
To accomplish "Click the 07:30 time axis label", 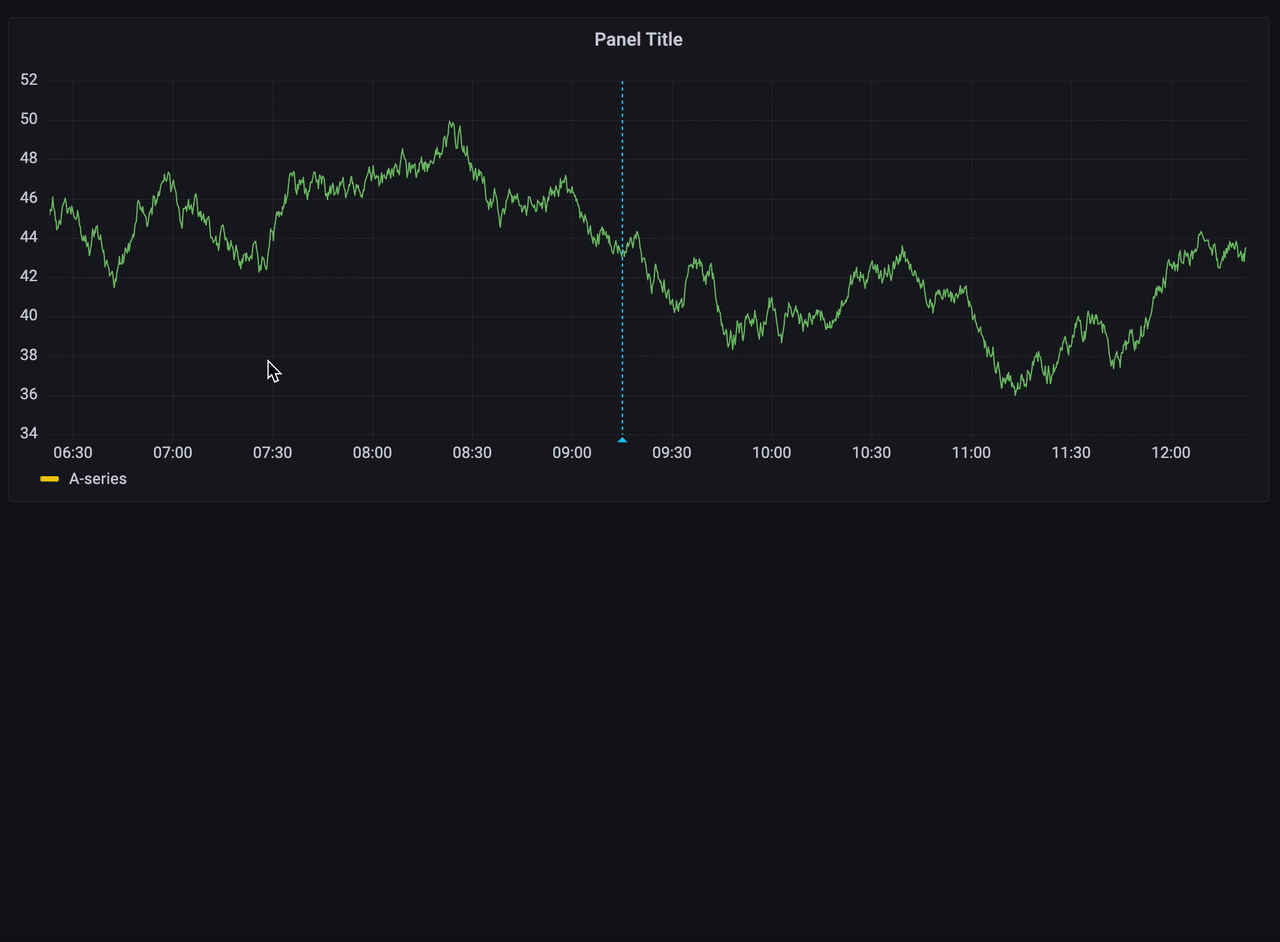I will (272, 453).
